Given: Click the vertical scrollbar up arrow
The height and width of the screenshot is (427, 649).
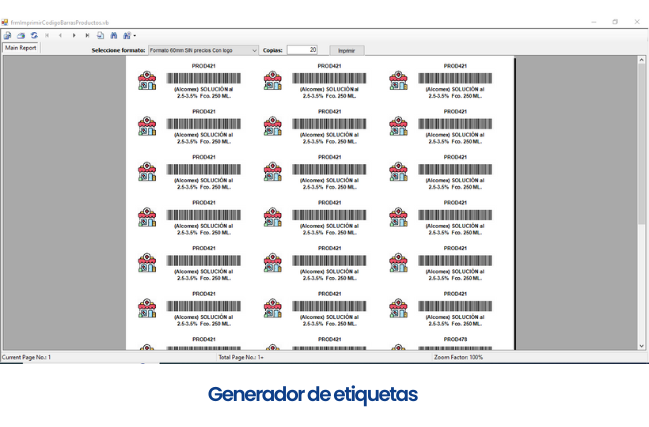Looking at the screenshot, I should point(642,60).
